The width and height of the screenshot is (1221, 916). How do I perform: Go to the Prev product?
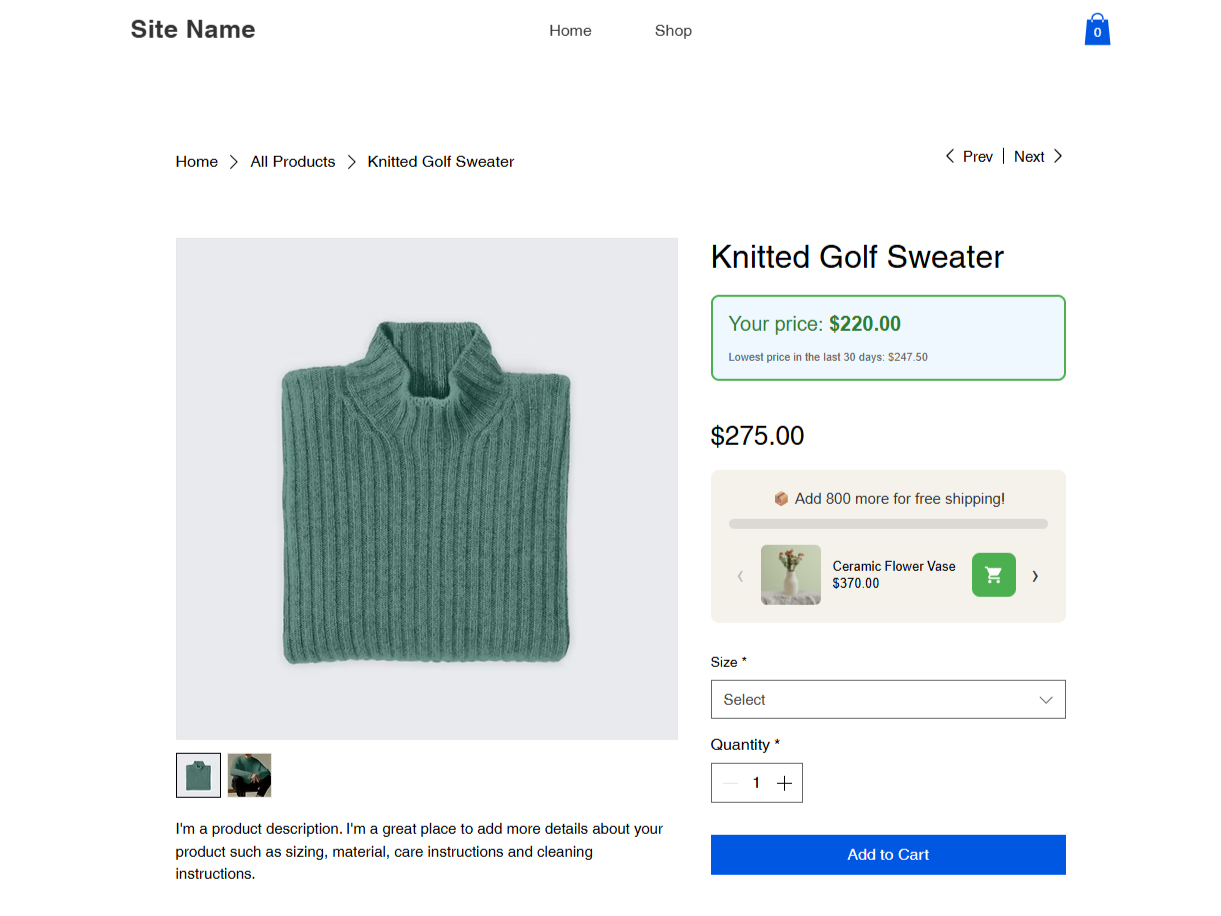[969, 156]
